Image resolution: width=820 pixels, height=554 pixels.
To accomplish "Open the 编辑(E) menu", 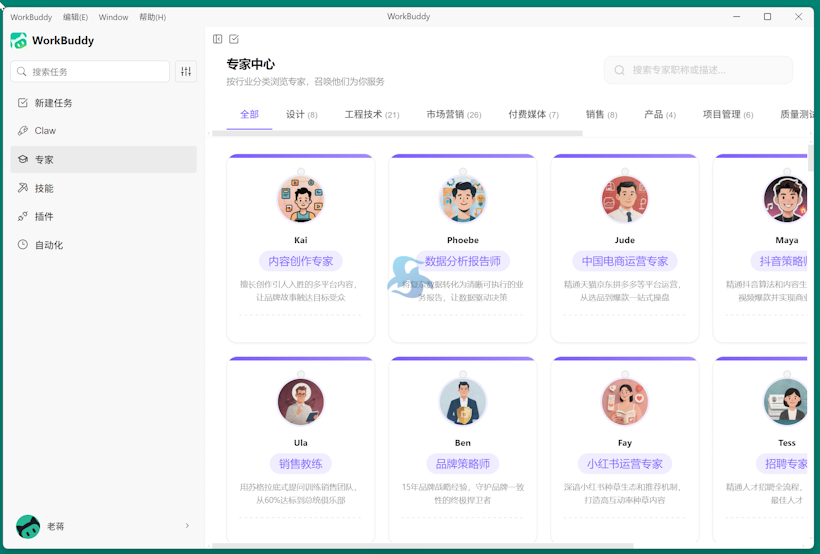I will point(75,17).
